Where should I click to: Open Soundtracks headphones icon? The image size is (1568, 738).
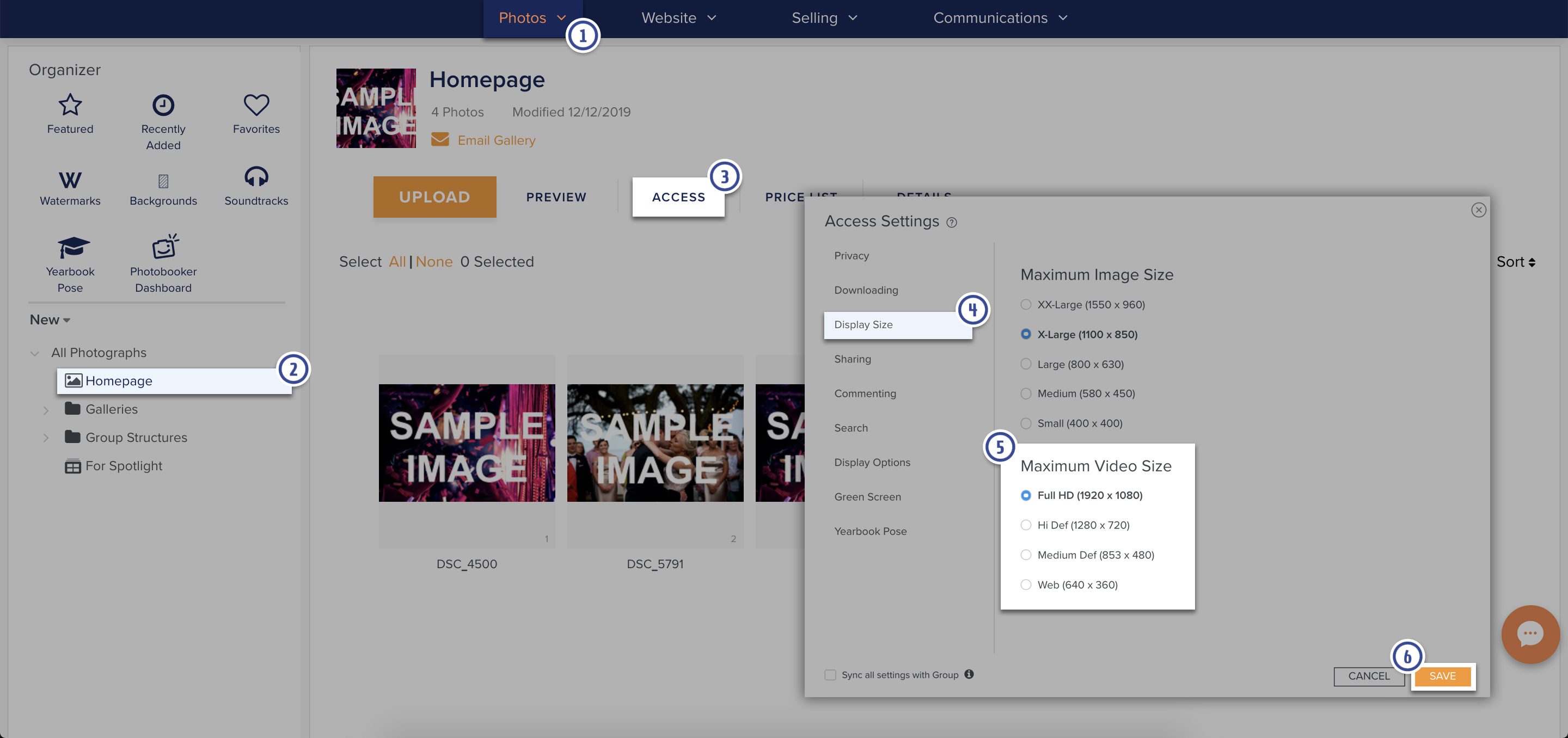(256, 177)
